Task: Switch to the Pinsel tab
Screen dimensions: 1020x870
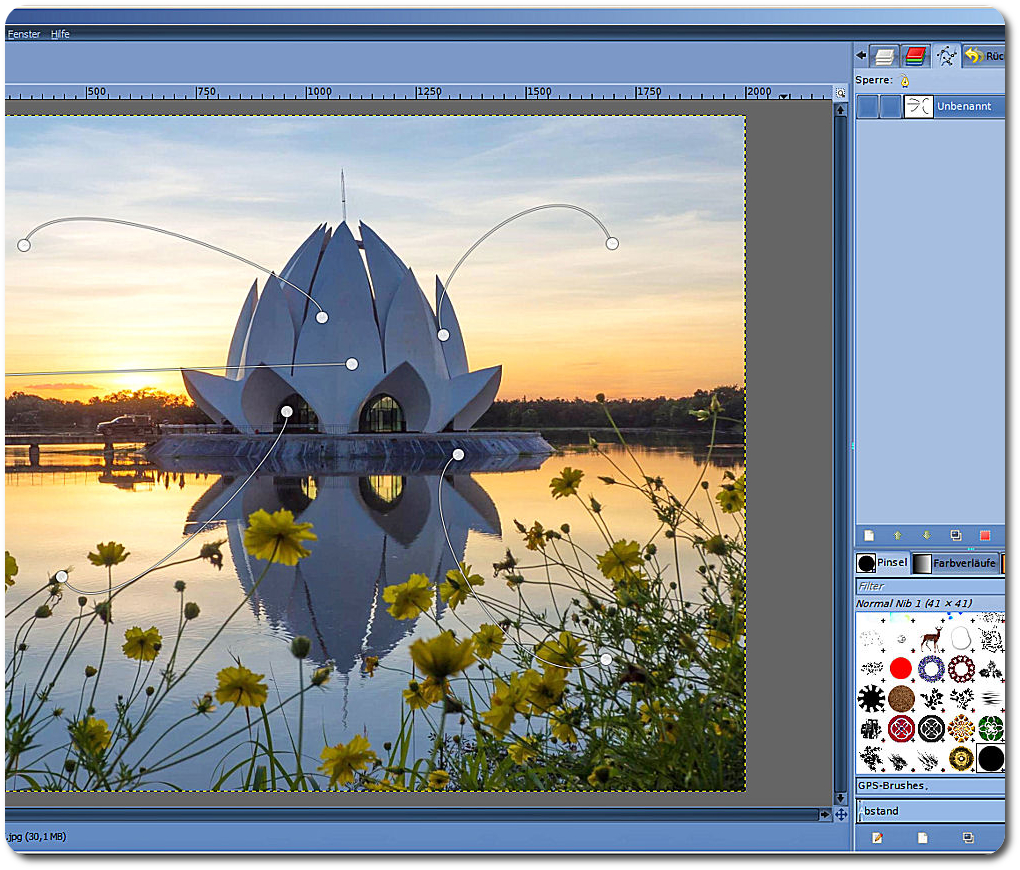Action: (882, 563)
